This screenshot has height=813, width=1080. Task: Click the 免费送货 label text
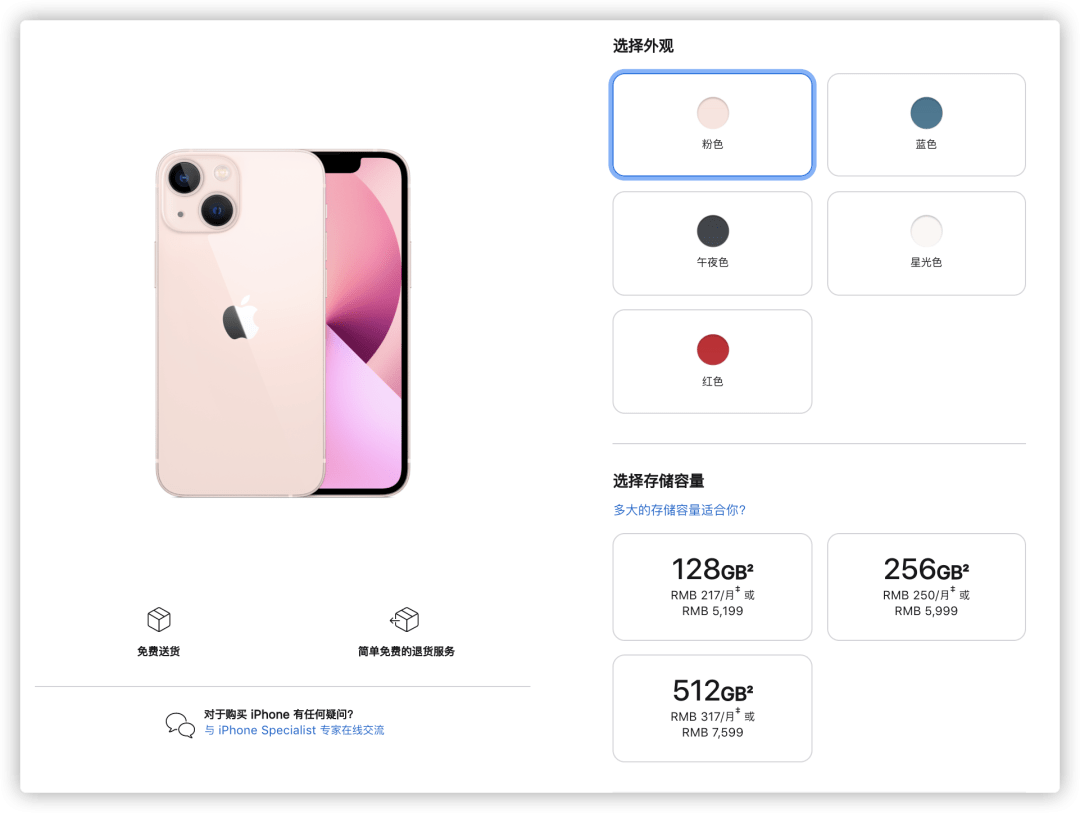pos(158,651)
